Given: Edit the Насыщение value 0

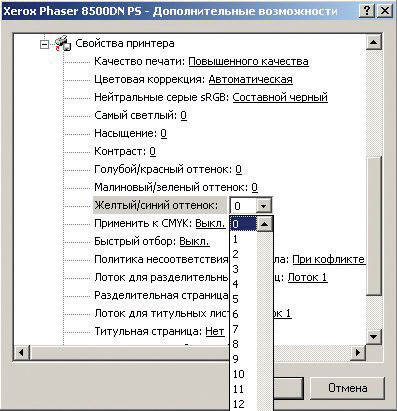Looking at the screenshot, I should pyautogui.click(x=163, y=133).
